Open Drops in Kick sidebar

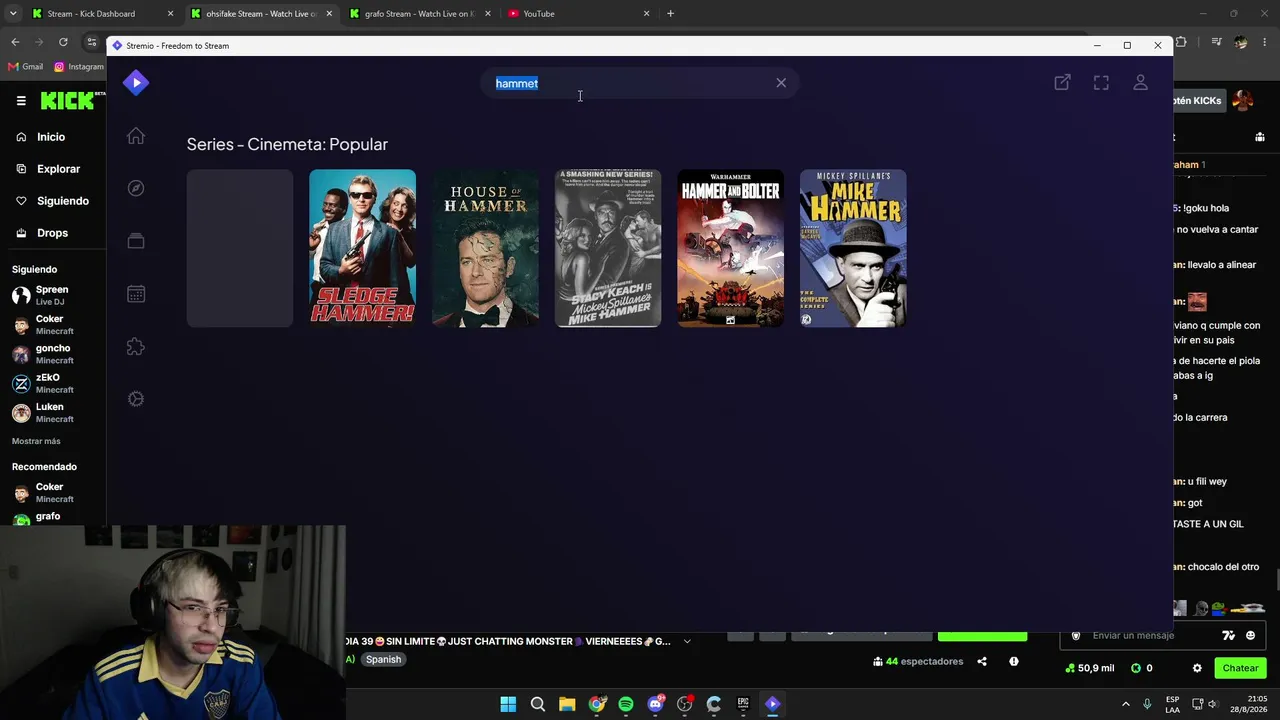coord(51,233)
